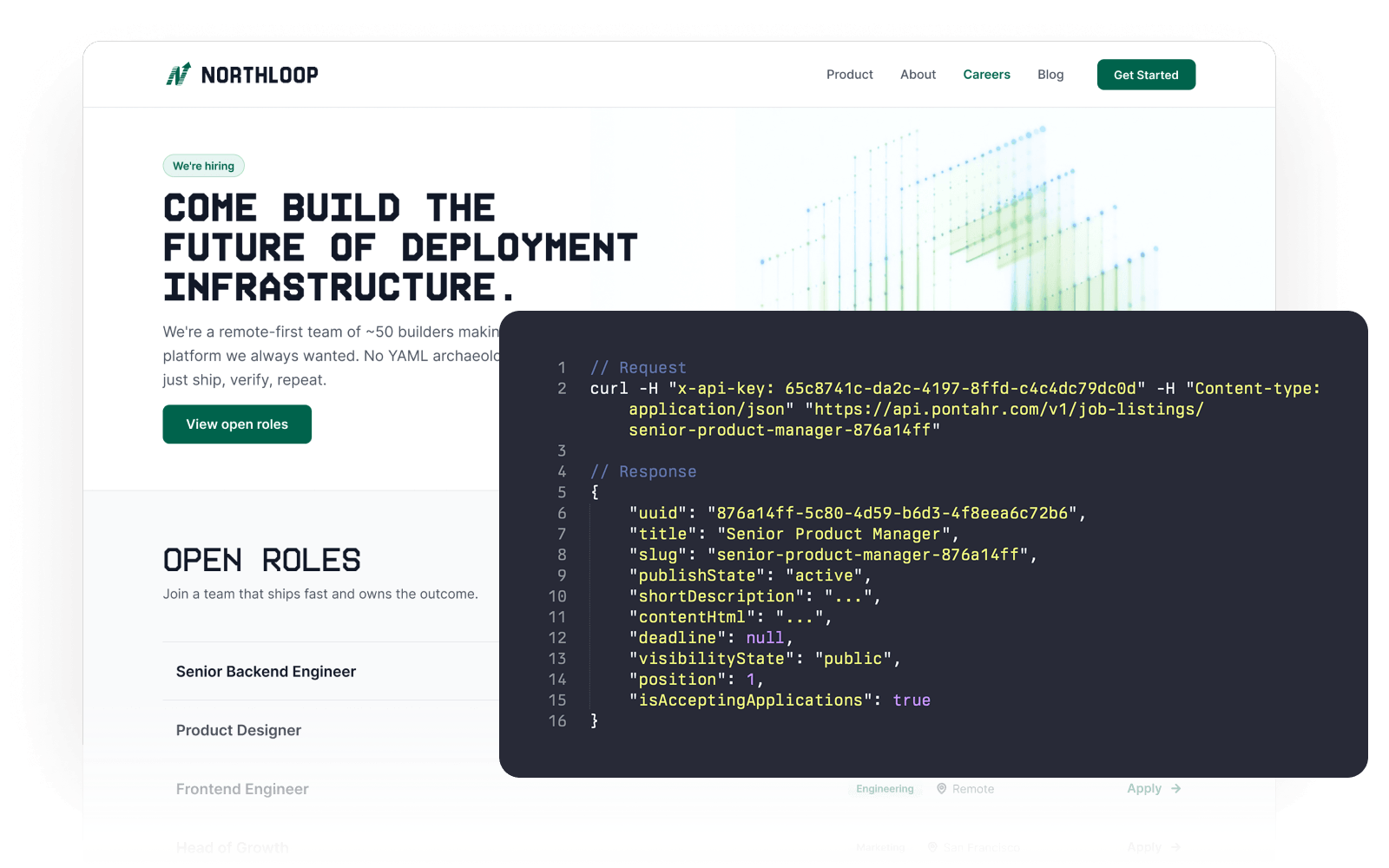Image resolution: width=1389 pixels, height=868 pixels.
Task: Click the We're hiring badge
Action: [x=203, y=166]
